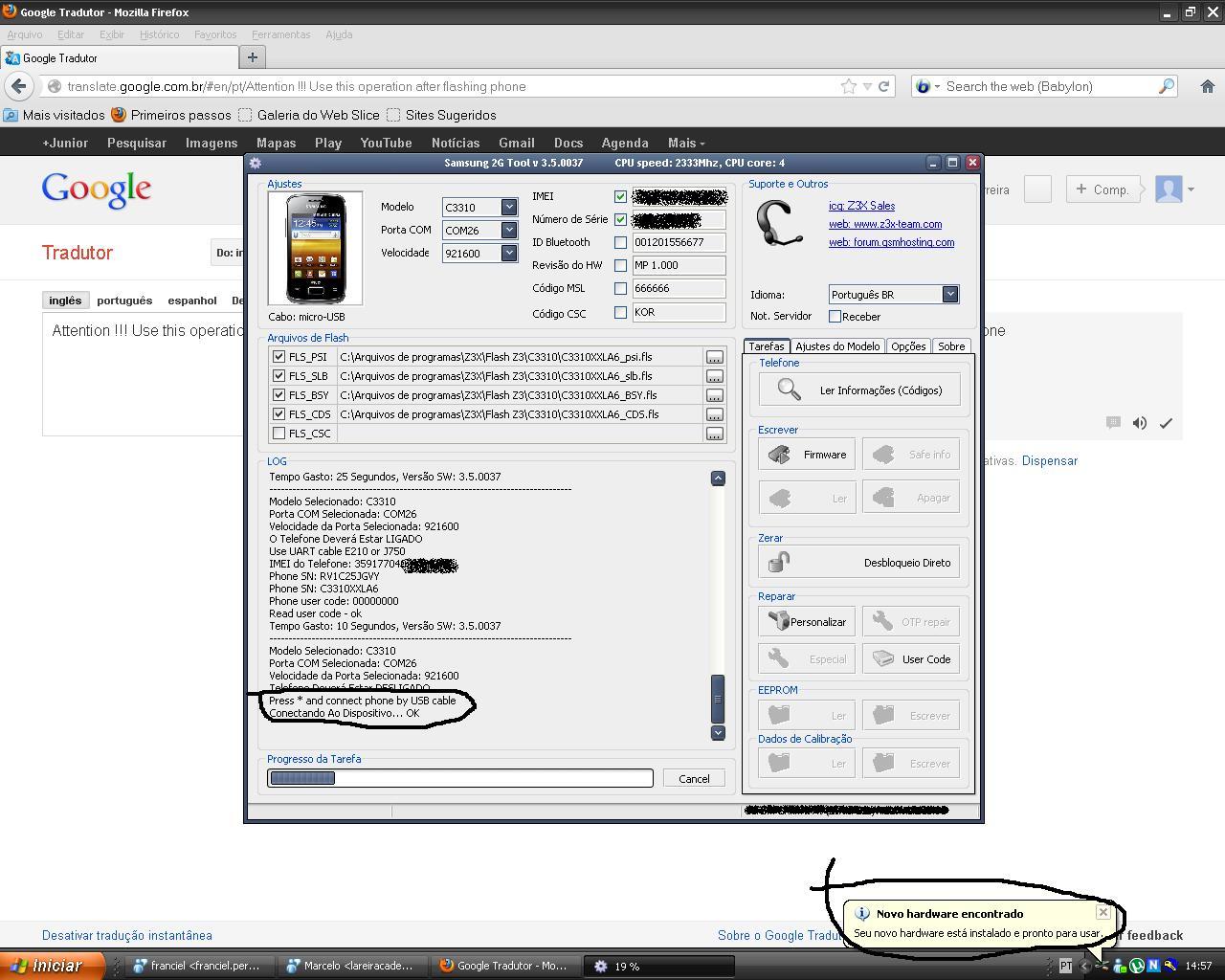Open the Ferramentas menu in Firefox
Screen dimensions: 1225x980
tap(280, 34)
